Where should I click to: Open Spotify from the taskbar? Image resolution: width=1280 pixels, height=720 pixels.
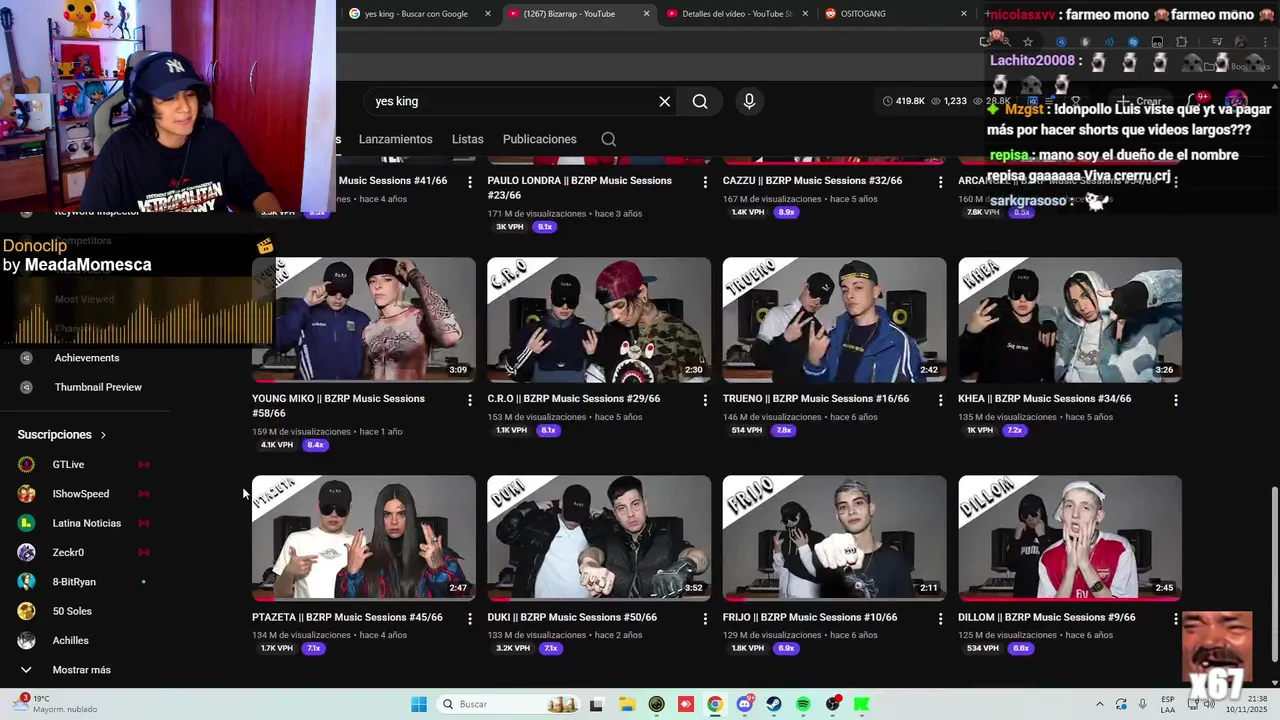(803, 704)
